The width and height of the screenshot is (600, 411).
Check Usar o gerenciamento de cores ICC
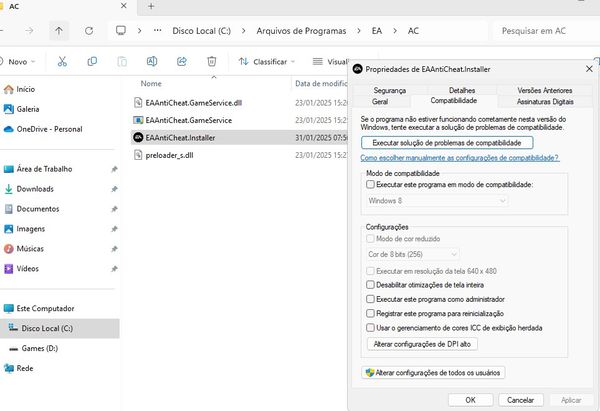(370, 328)
